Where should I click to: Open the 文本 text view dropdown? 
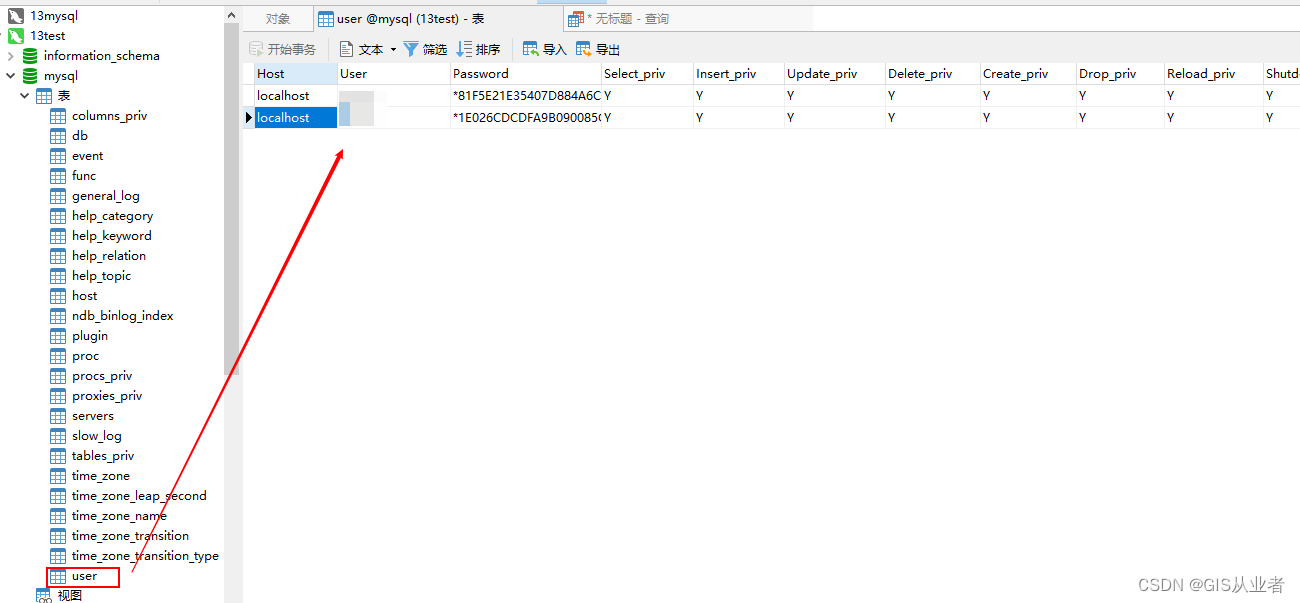pyautogui.click(x=367, y=49)
